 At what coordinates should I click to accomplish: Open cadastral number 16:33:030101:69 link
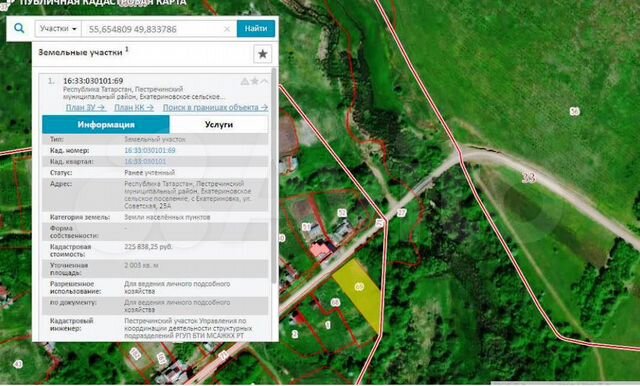[x=150, y=150]
